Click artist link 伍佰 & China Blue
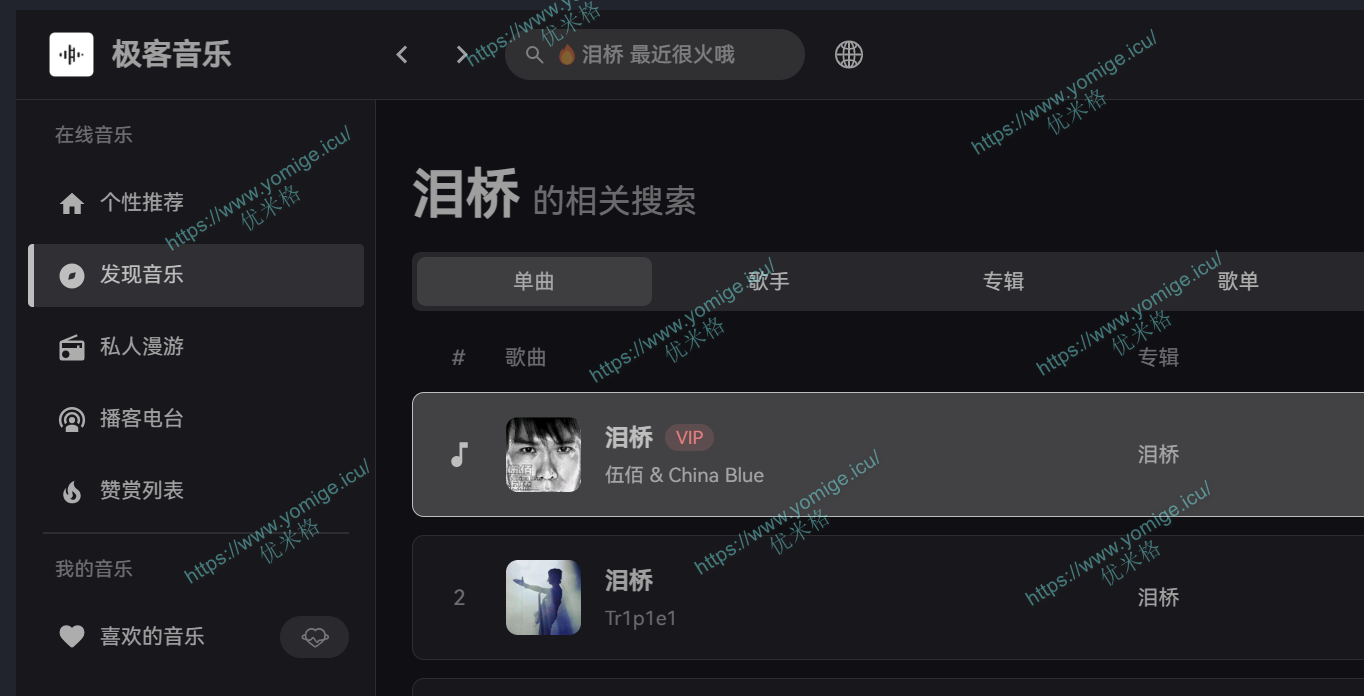 coord(685,475)
